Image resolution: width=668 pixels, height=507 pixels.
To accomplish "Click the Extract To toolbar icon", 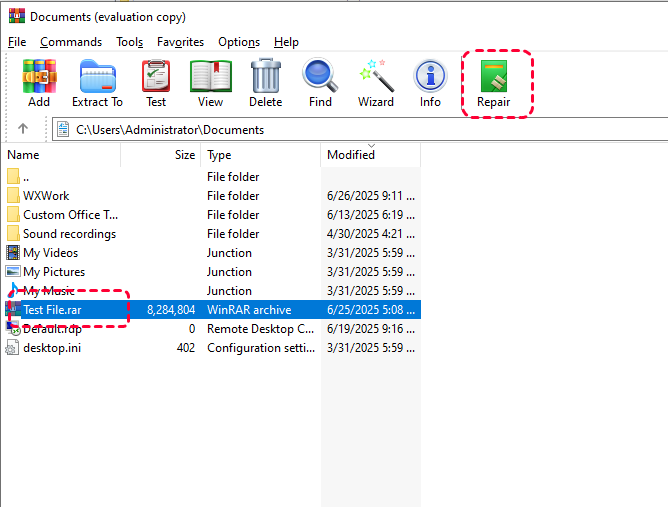I will tap(98, 77).
